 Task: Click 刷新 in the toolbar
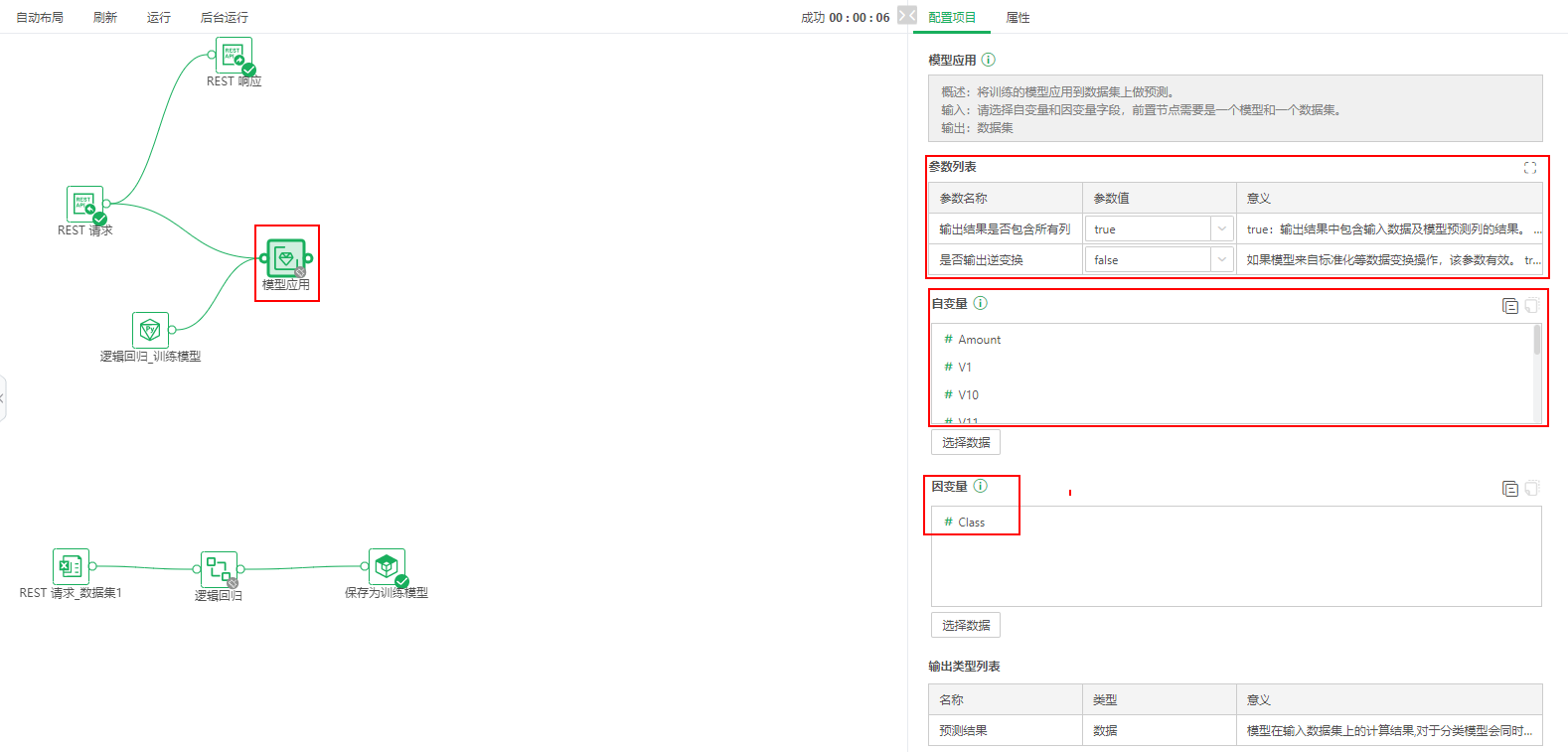point(105,17)
